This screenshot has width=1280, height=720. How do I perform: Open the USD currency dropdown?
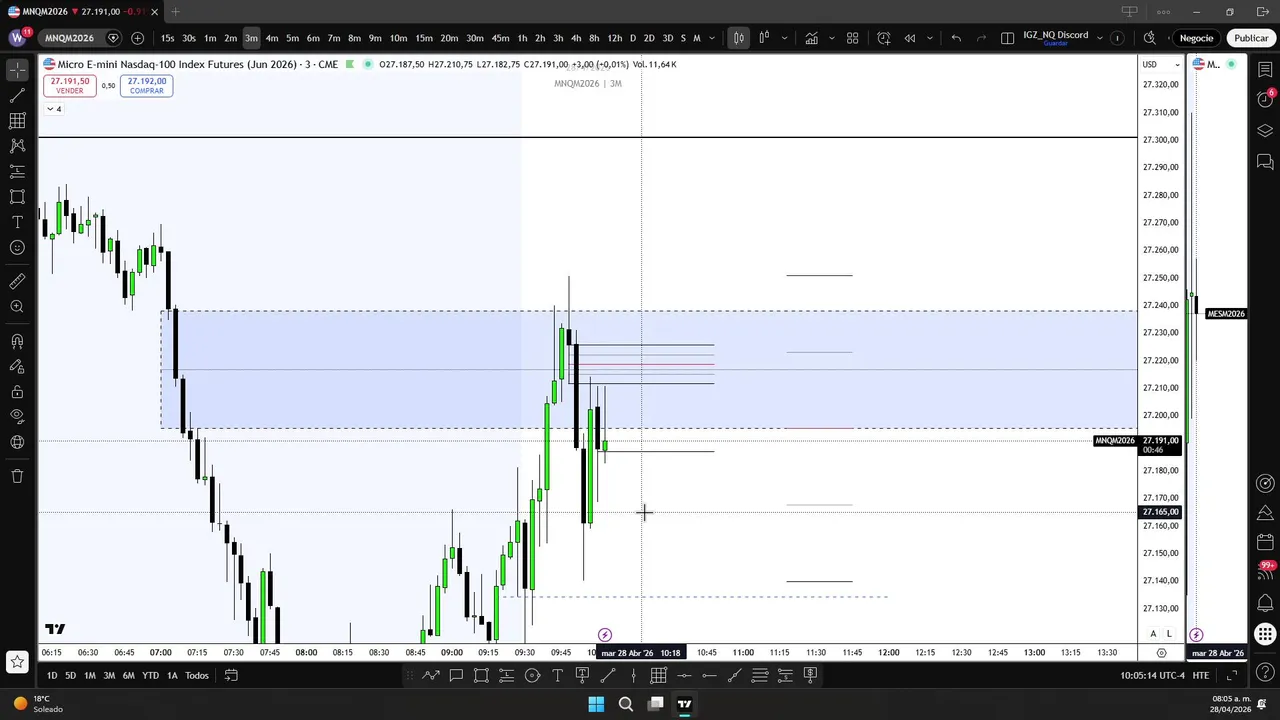point(1161,64)
